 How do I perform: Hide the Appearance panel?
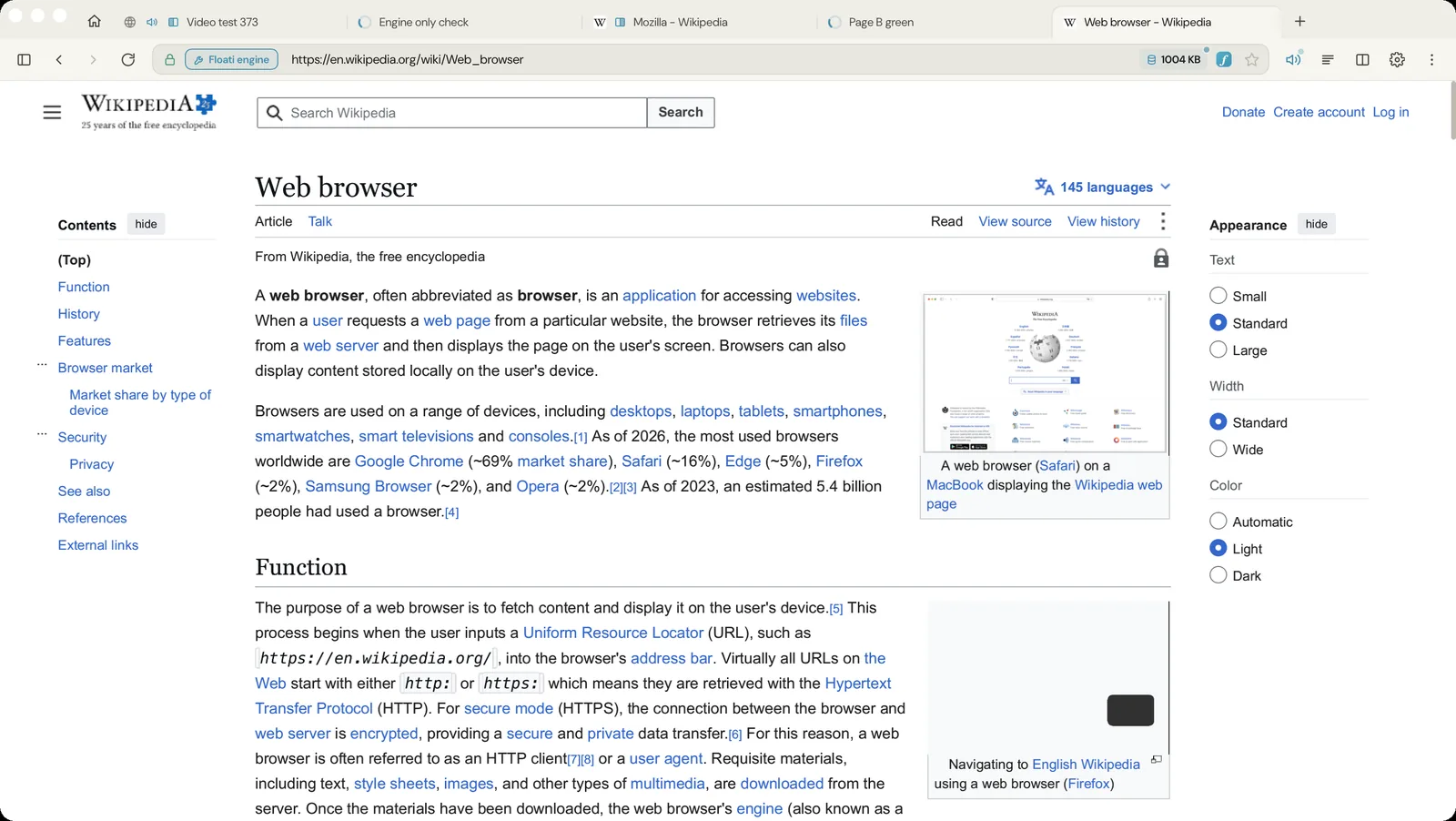point(1317,224)
